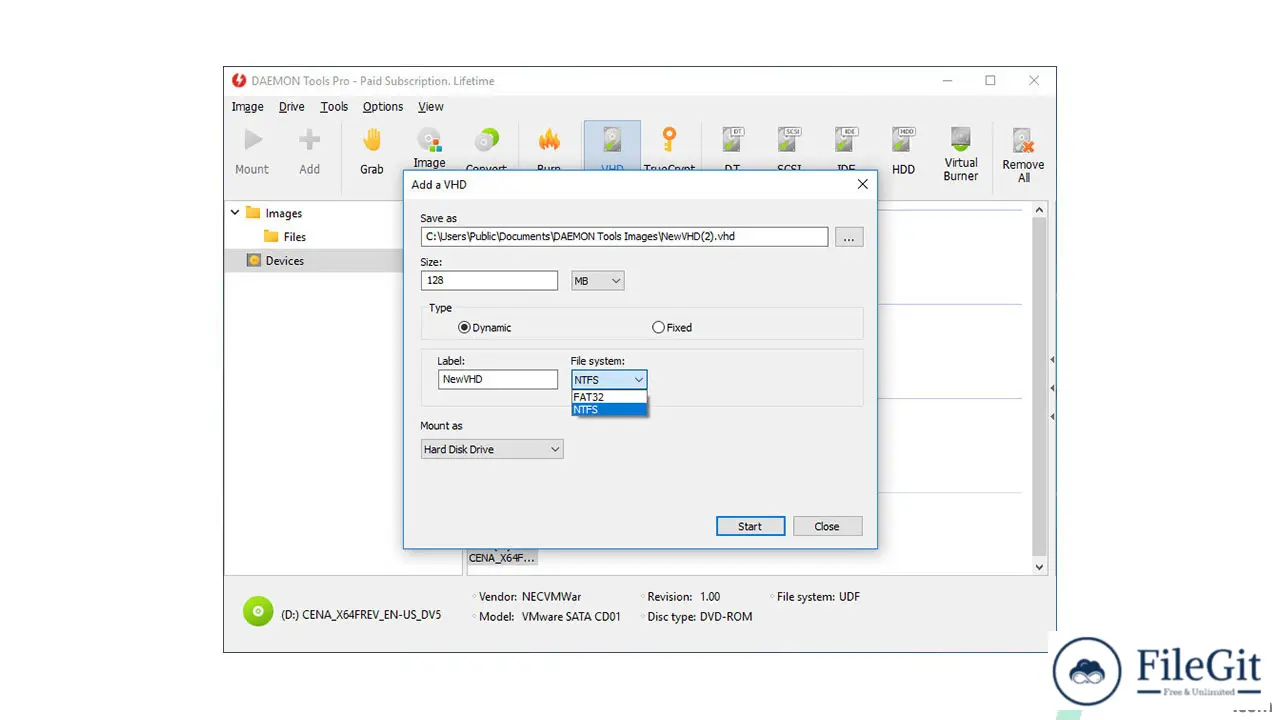
Task: Collapse the File system NTFS dropdown
Action: tap(609, 380)
